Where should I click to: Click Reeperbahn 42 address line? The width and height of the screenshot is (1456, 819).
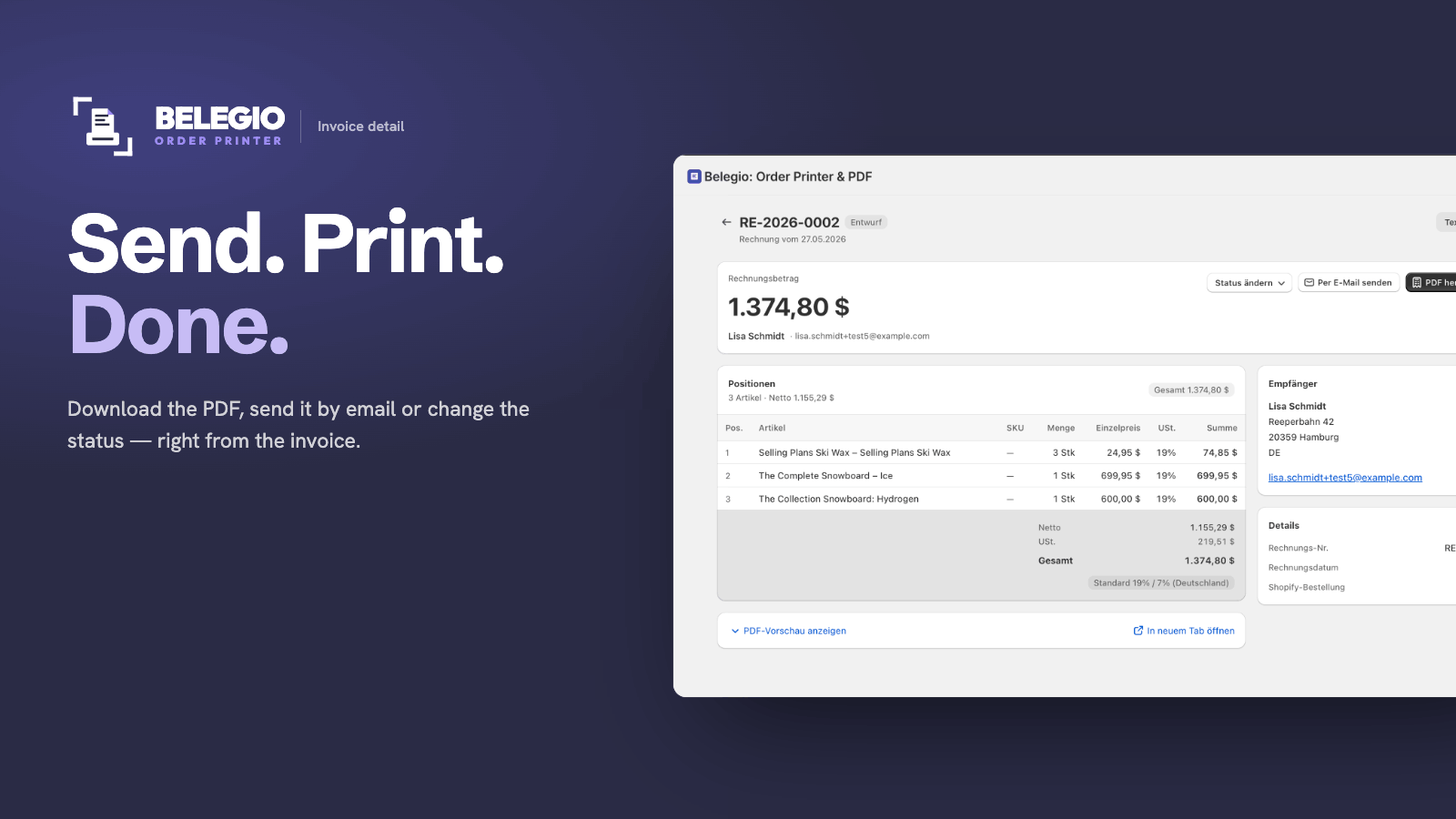pos(1301,422)
